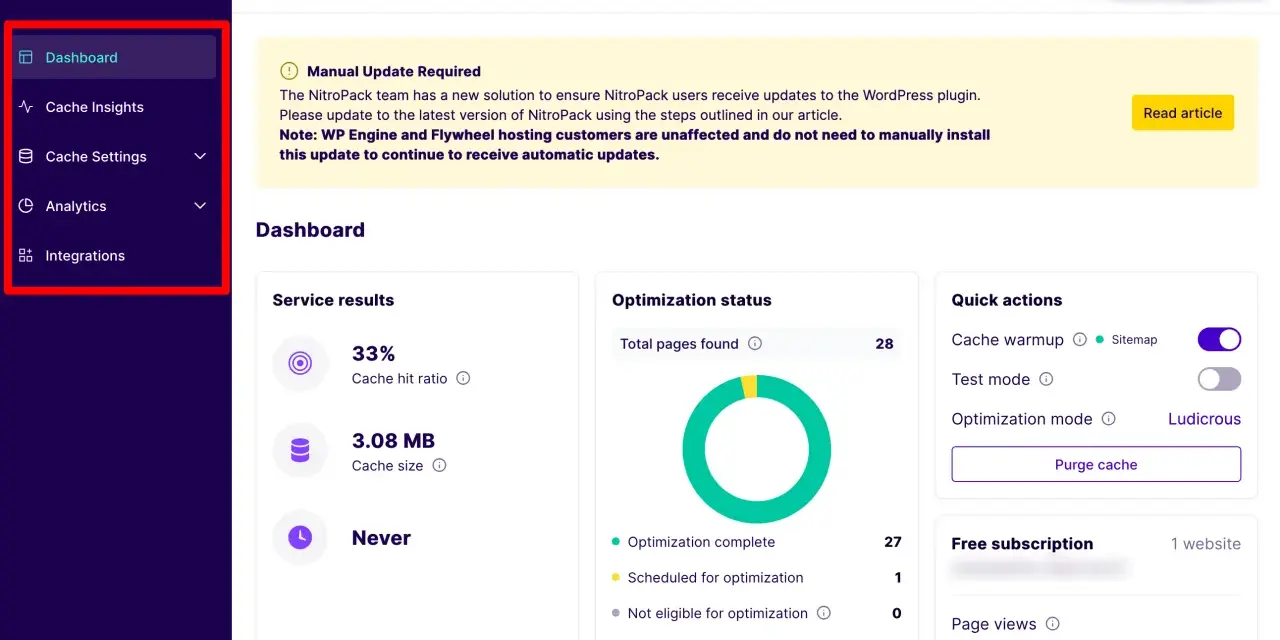Click the Manual Update warning icon
Screen dimensions: 1280x640
(289, 71)
